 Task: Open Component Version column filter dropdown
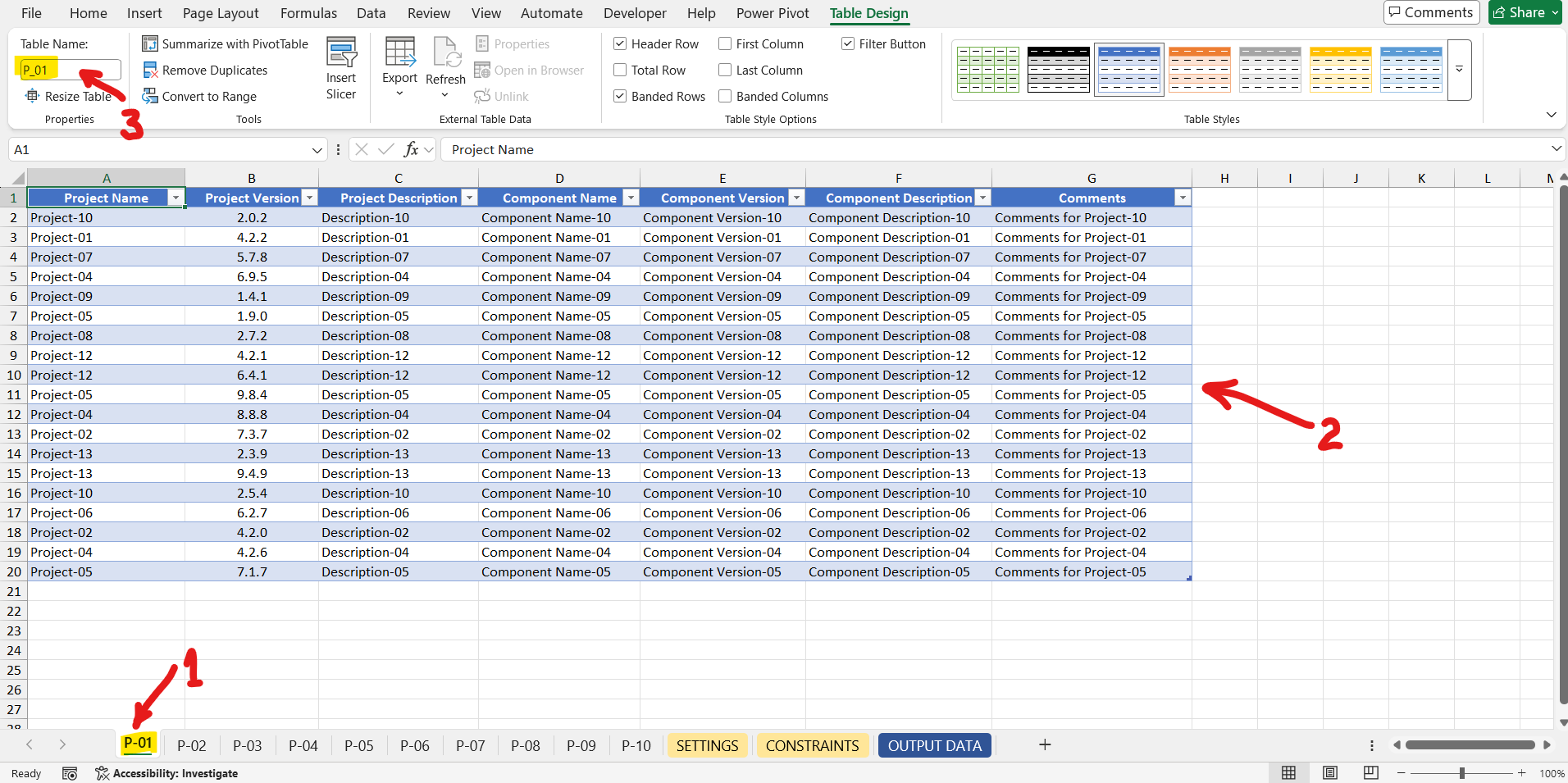click(796, 198)
